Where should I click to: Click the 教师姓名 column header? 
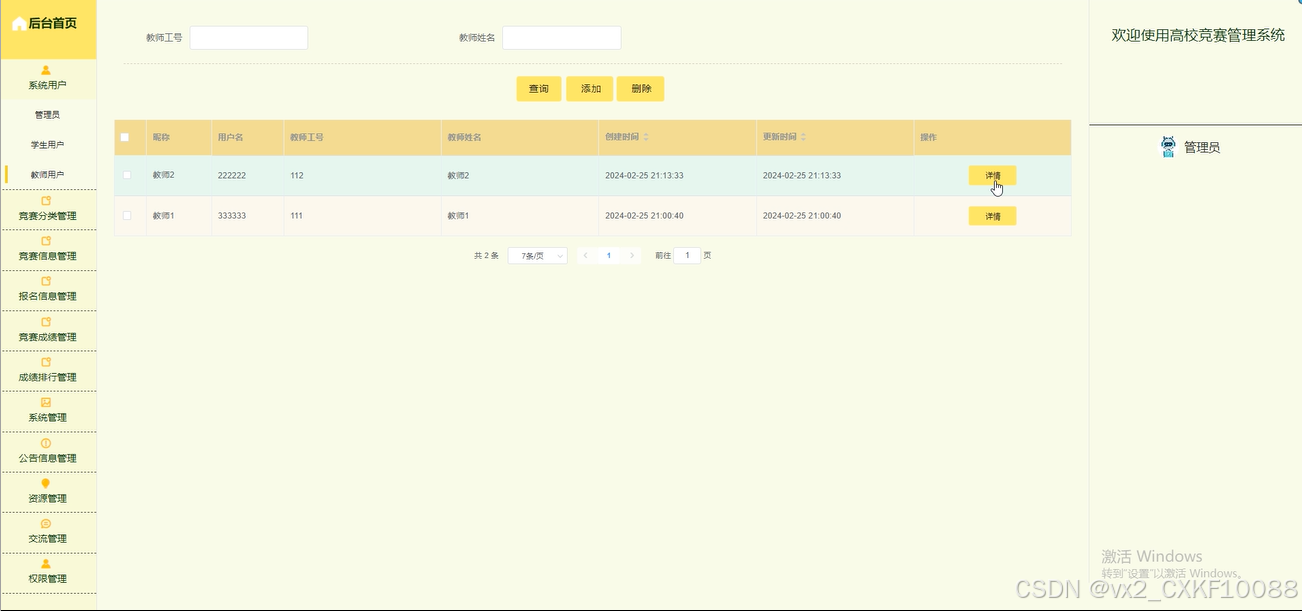(x=464, y=137)
